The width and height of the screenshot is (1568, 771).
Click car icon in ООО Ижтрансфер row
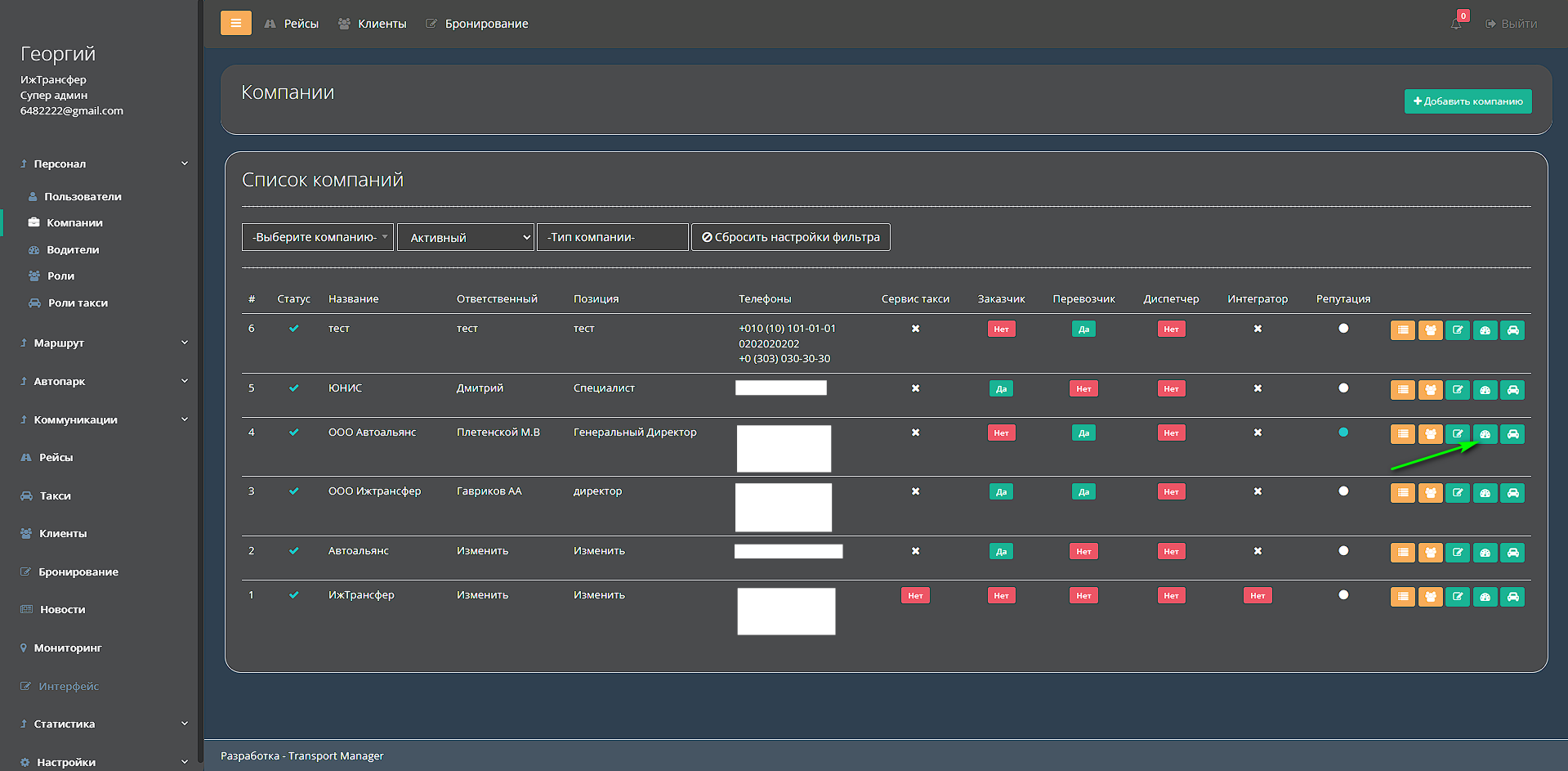(1512, 493)
